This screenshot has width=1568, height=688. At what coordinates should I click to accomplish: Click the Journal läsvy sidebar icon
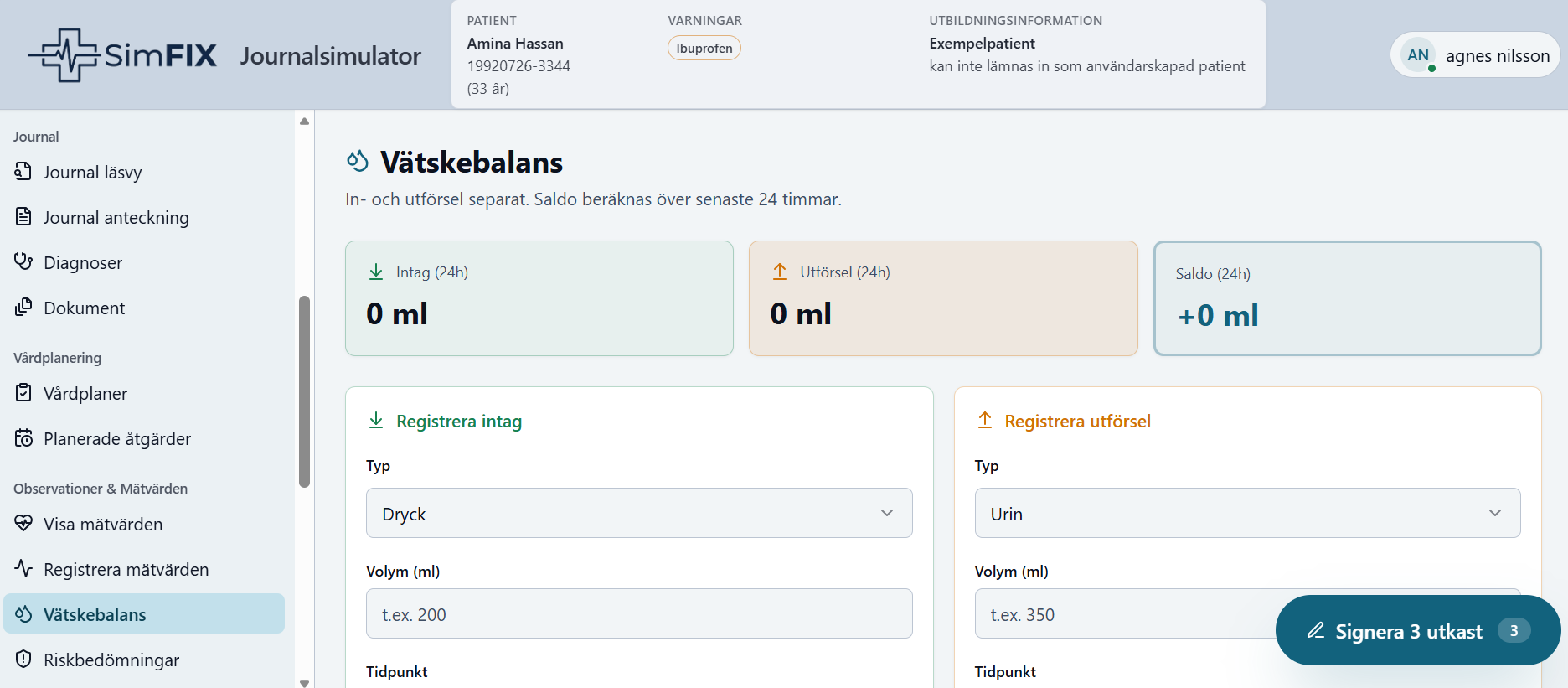click(x=23, y=172)
